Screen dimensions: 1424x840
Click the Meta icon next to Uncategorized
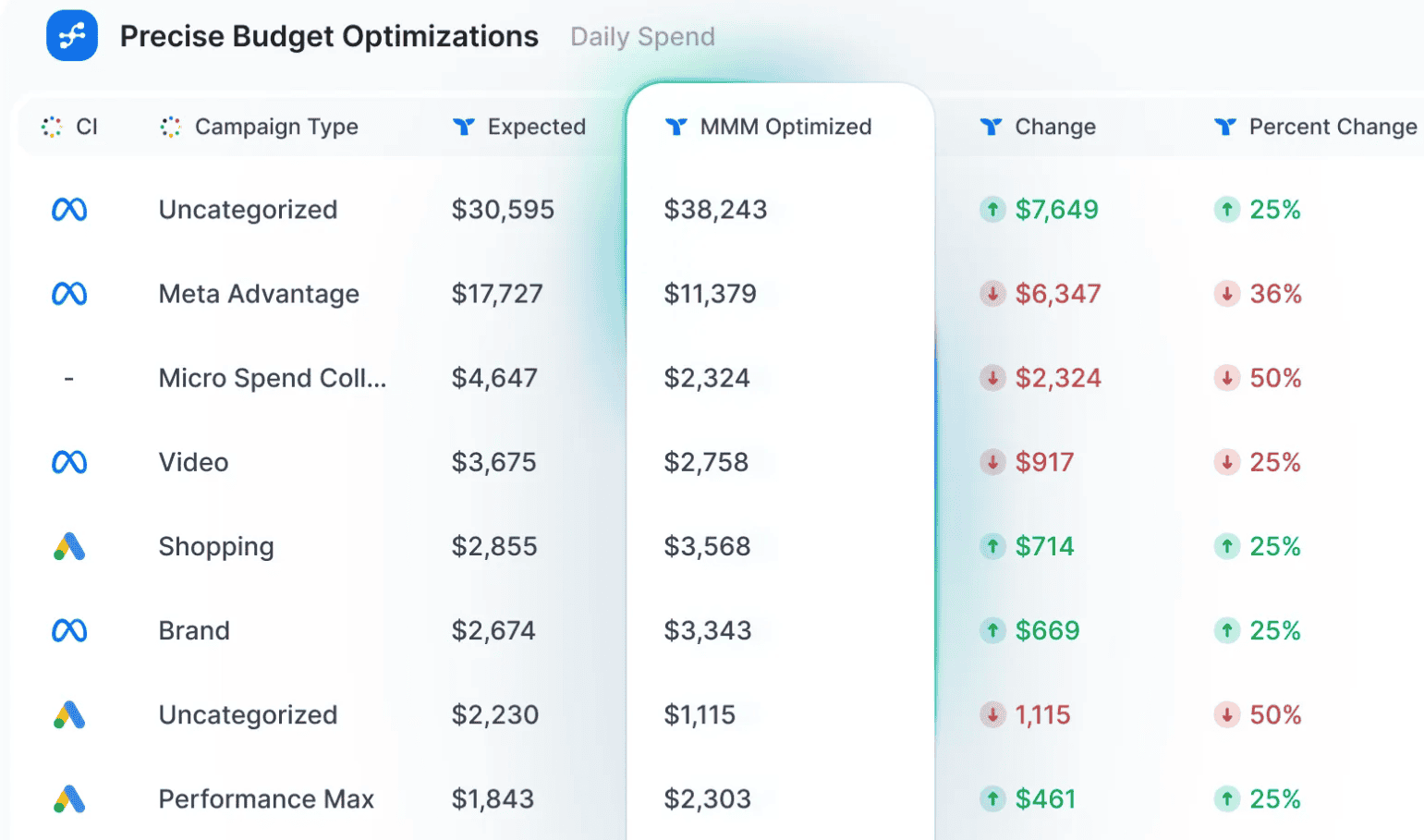(x=71, y=209)
